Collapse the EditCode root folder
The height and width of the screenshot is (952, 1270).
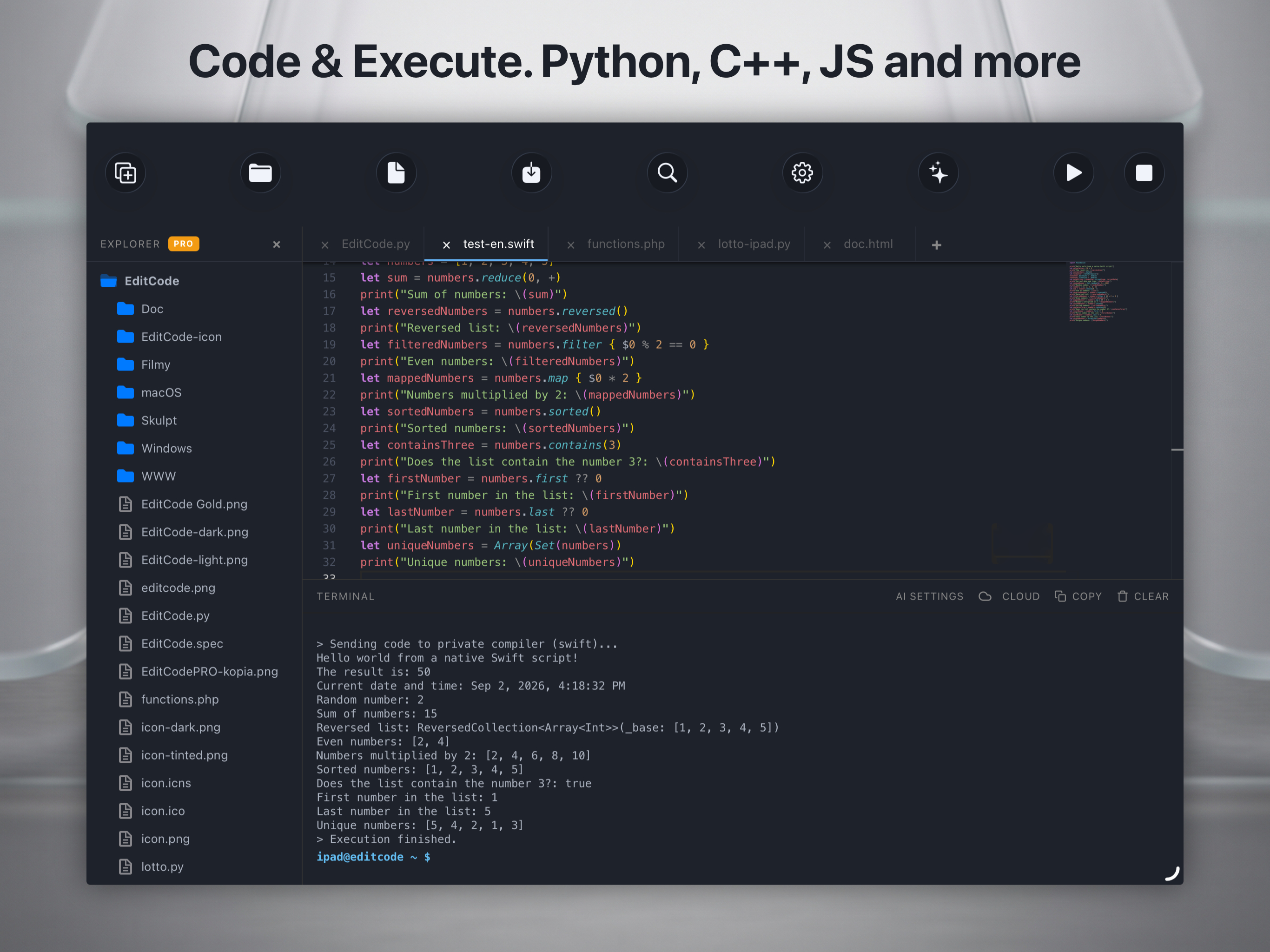click(x=152, y=281)
